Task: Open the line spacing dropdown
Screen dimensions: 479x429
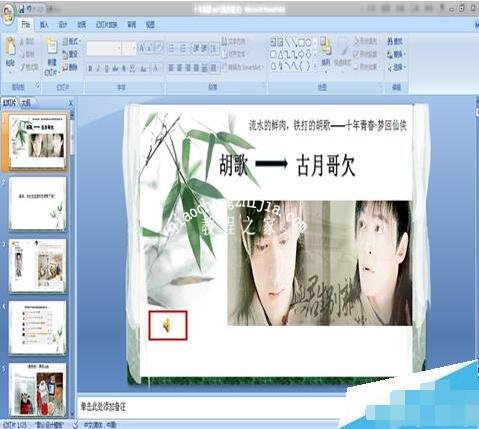Action: pyautogui.click(x=215, y=49)
